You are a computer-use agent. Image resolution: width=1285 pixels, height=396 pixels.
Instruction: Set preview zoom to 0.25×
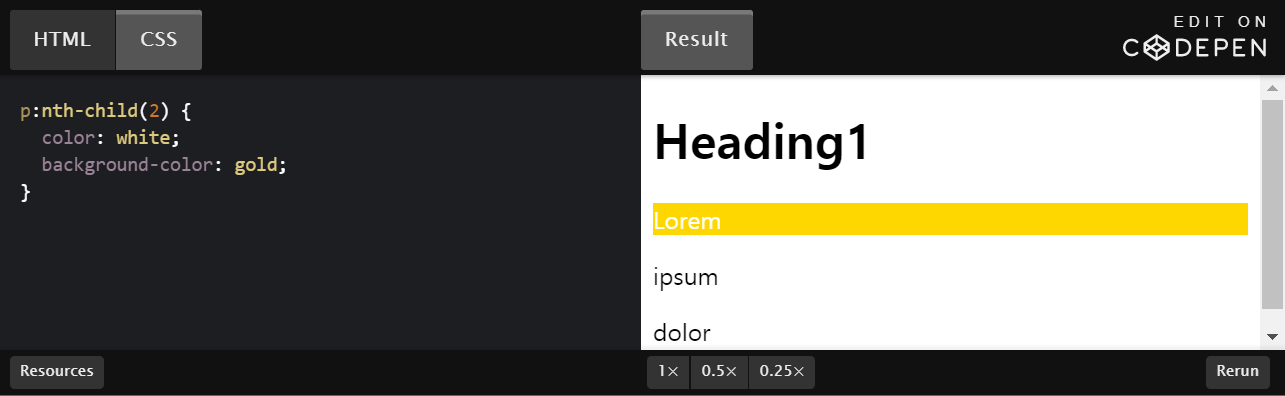coord(782,372)
